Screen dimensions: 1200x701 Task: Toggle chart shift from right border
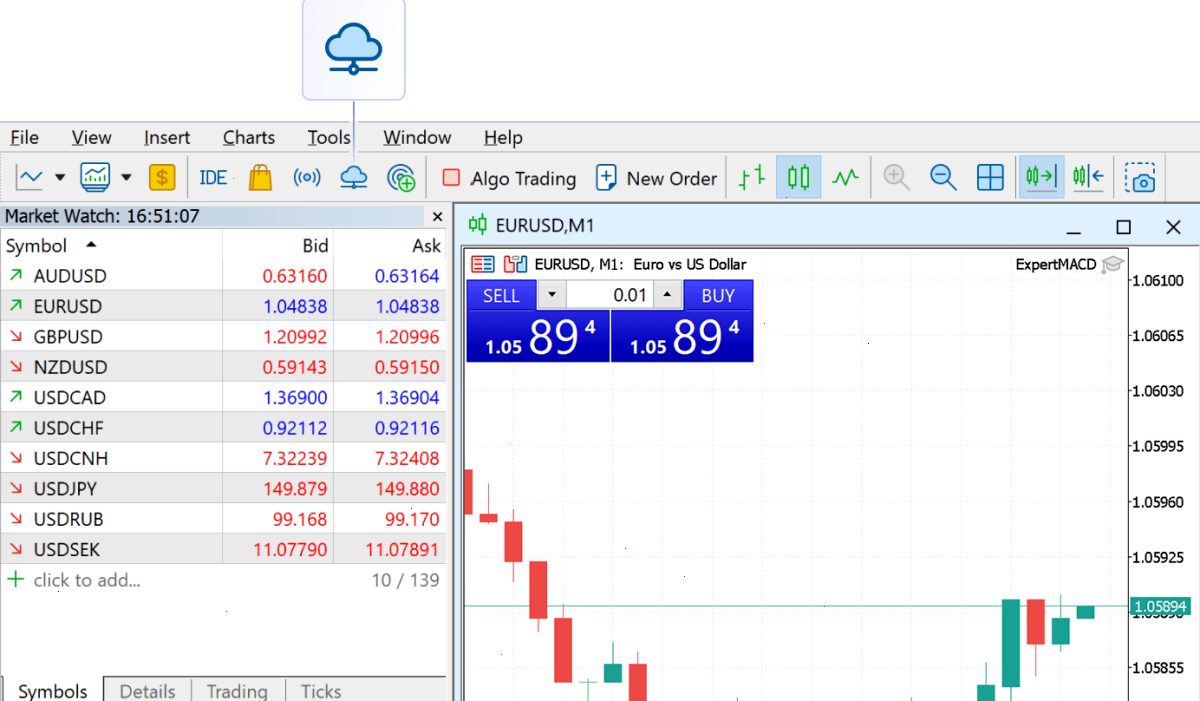(x=1088, y=178)
